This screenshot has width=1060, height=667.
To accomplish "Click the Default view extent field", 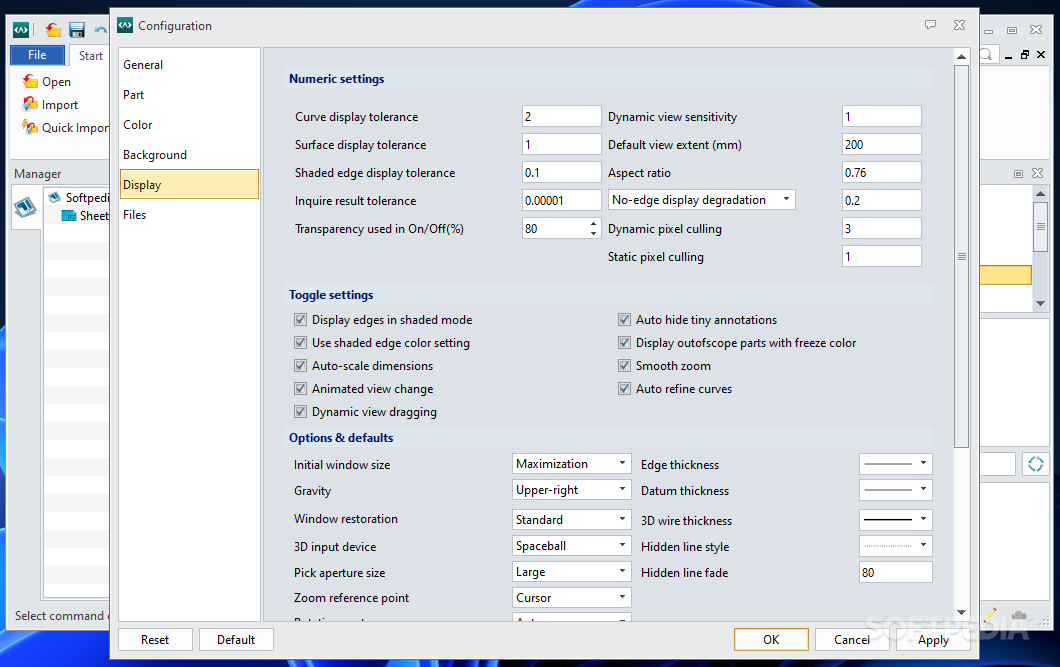I will pyautogui.click(x=882, y=144).
